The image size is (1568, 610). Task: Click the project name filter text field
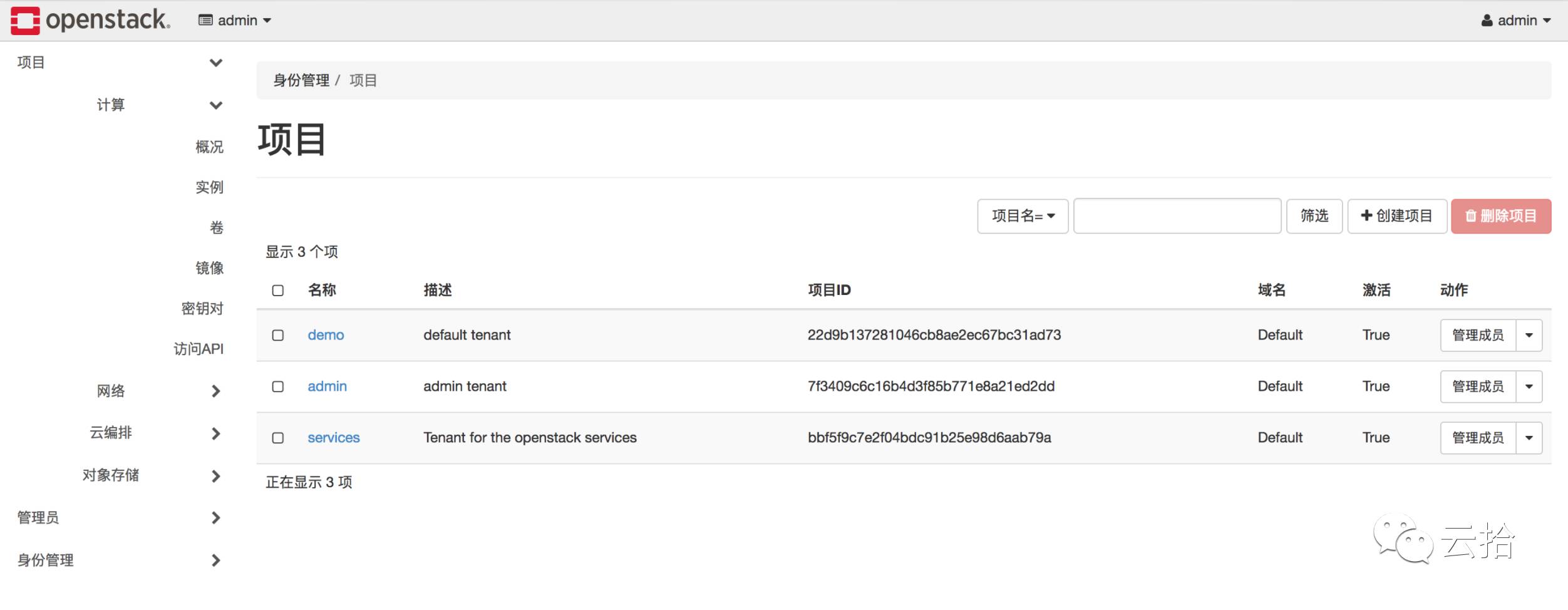coord(1177,216)
